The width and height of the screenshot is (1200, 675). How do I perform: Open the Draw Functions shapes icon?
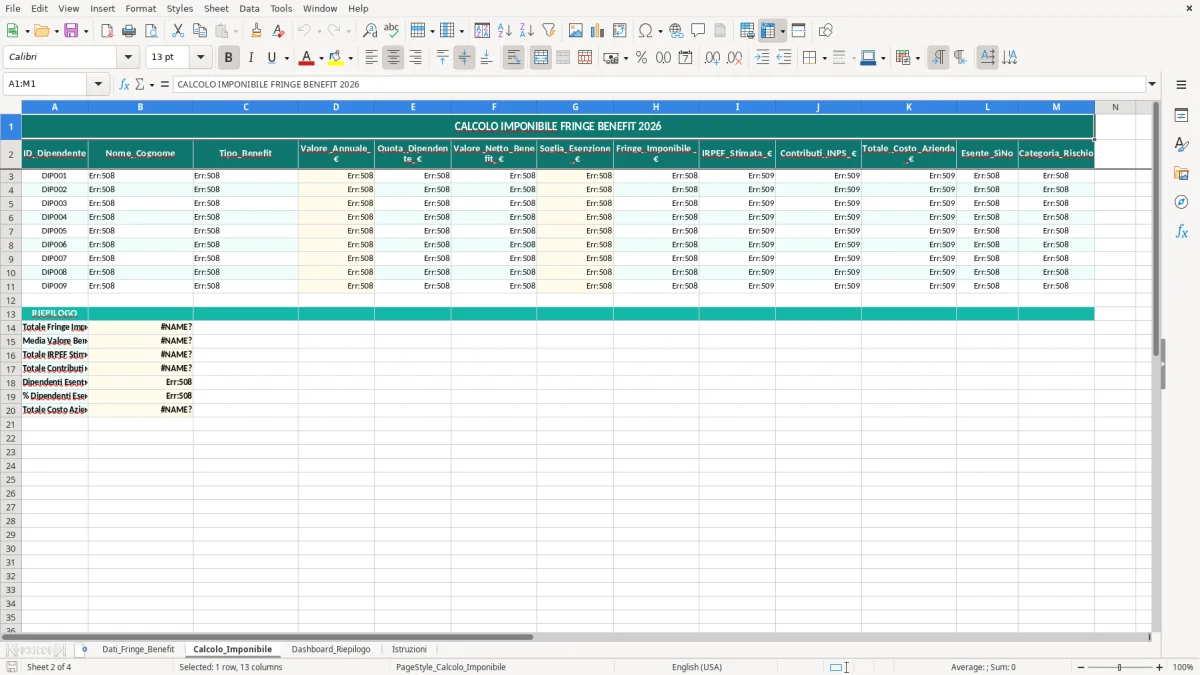point(825,31)
